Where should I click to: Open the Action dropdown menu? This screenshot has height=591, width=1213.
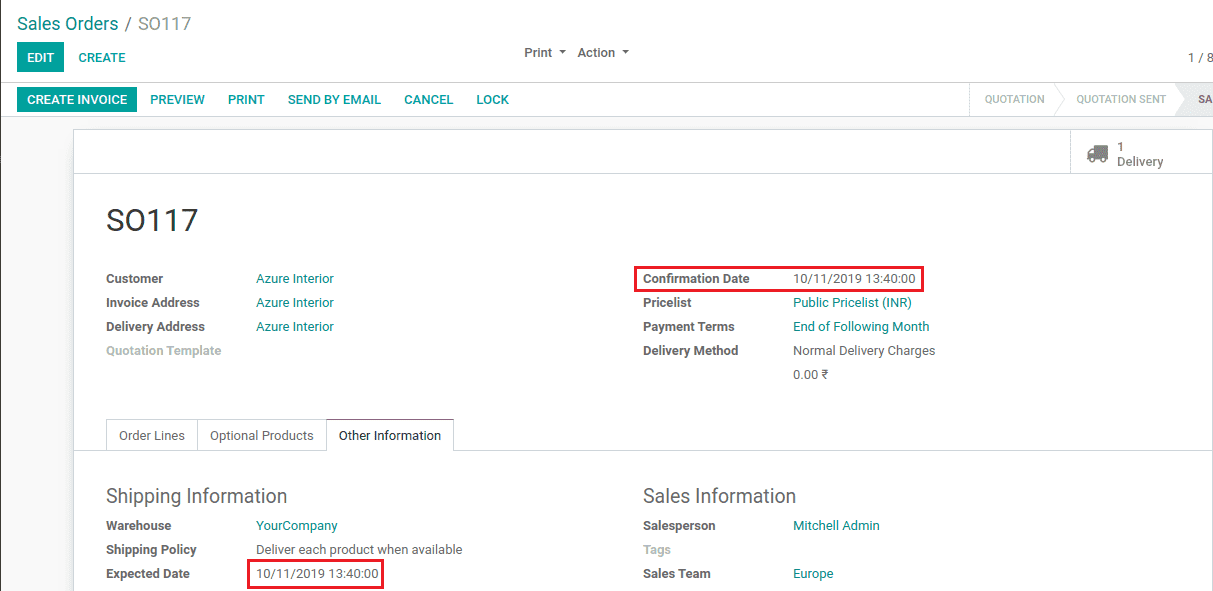tap(603, 52)
